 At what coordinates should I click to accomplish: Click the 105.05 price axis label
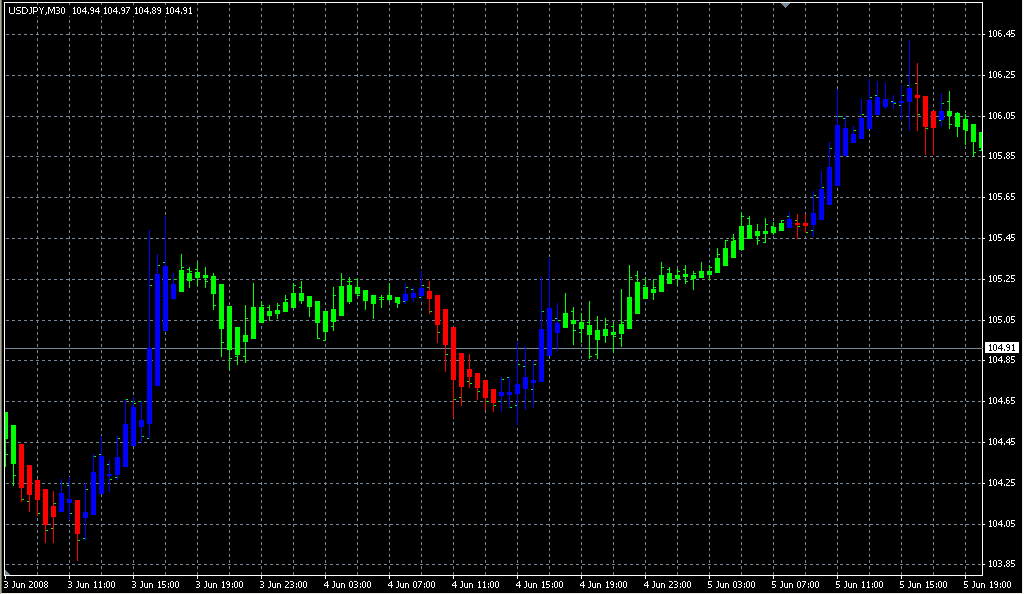pyautogui.click(x=1002, y=320)
